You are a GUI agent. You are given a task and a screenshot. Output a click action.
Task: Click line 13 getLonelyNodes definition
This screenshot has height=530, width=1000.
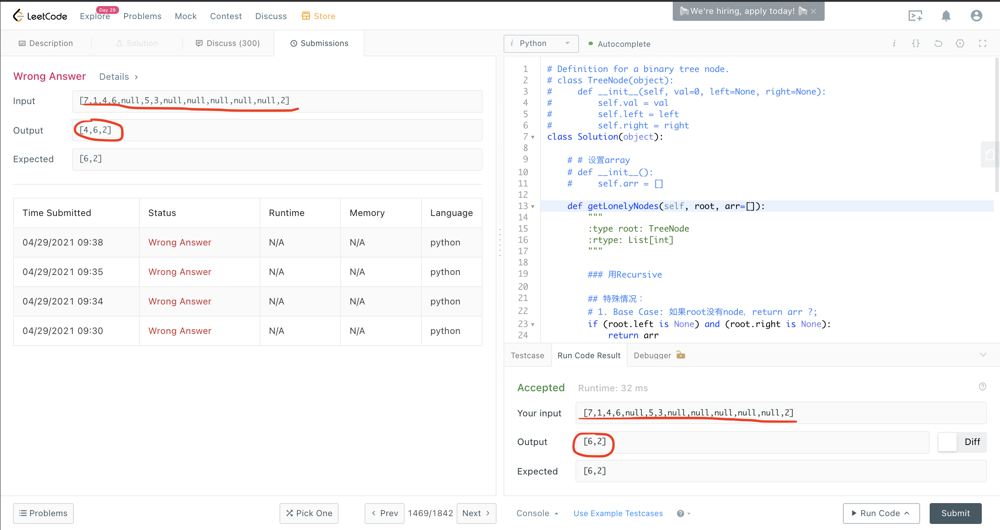pos(666,206)
